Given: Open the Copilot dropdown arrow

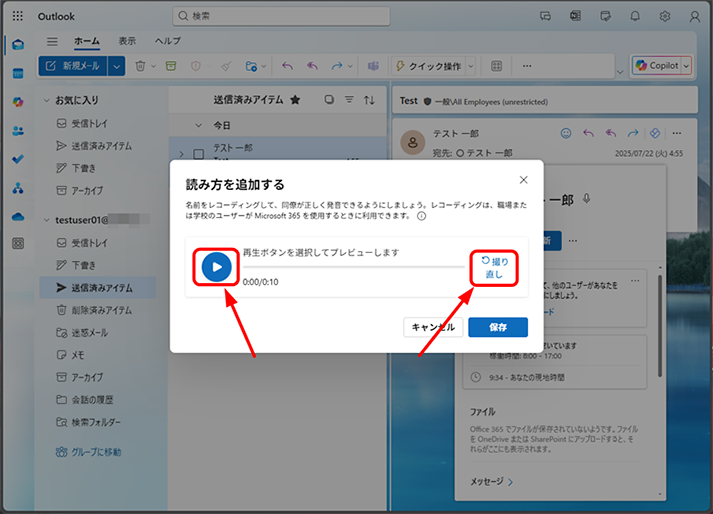Looking at the screenshot, I should pyautogui.click(x=686, y=66).
